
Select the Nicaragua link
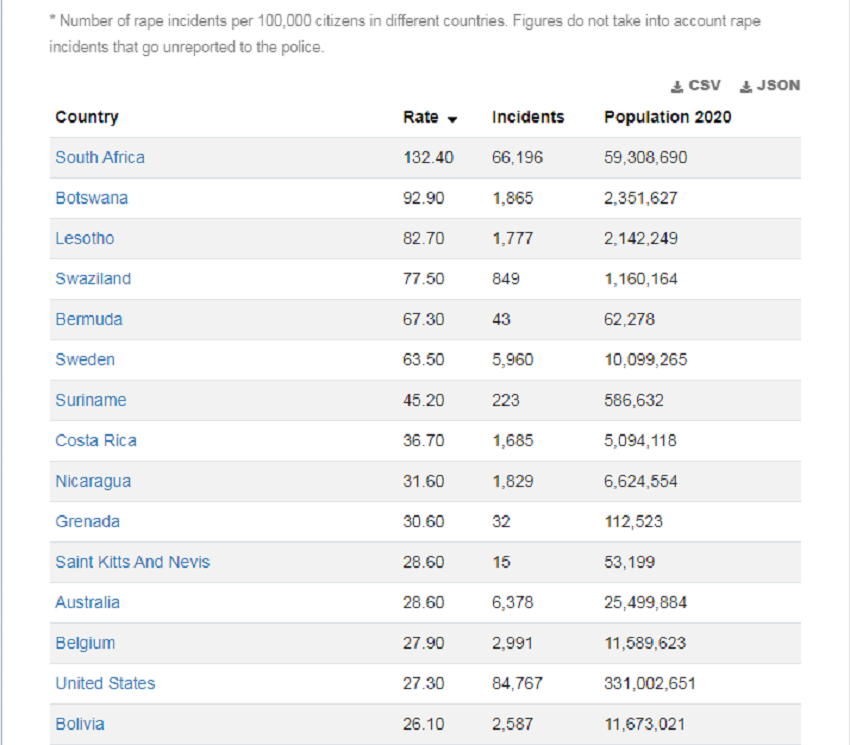93,481
